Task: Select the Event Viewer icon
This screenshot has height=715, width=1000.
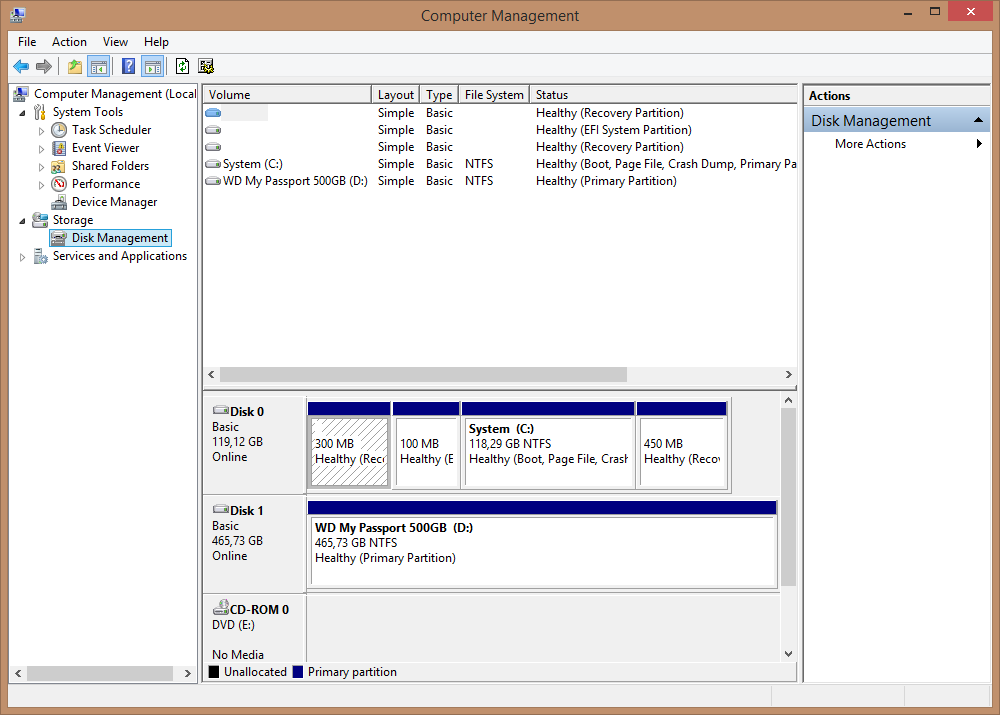Action: (59, 148)
